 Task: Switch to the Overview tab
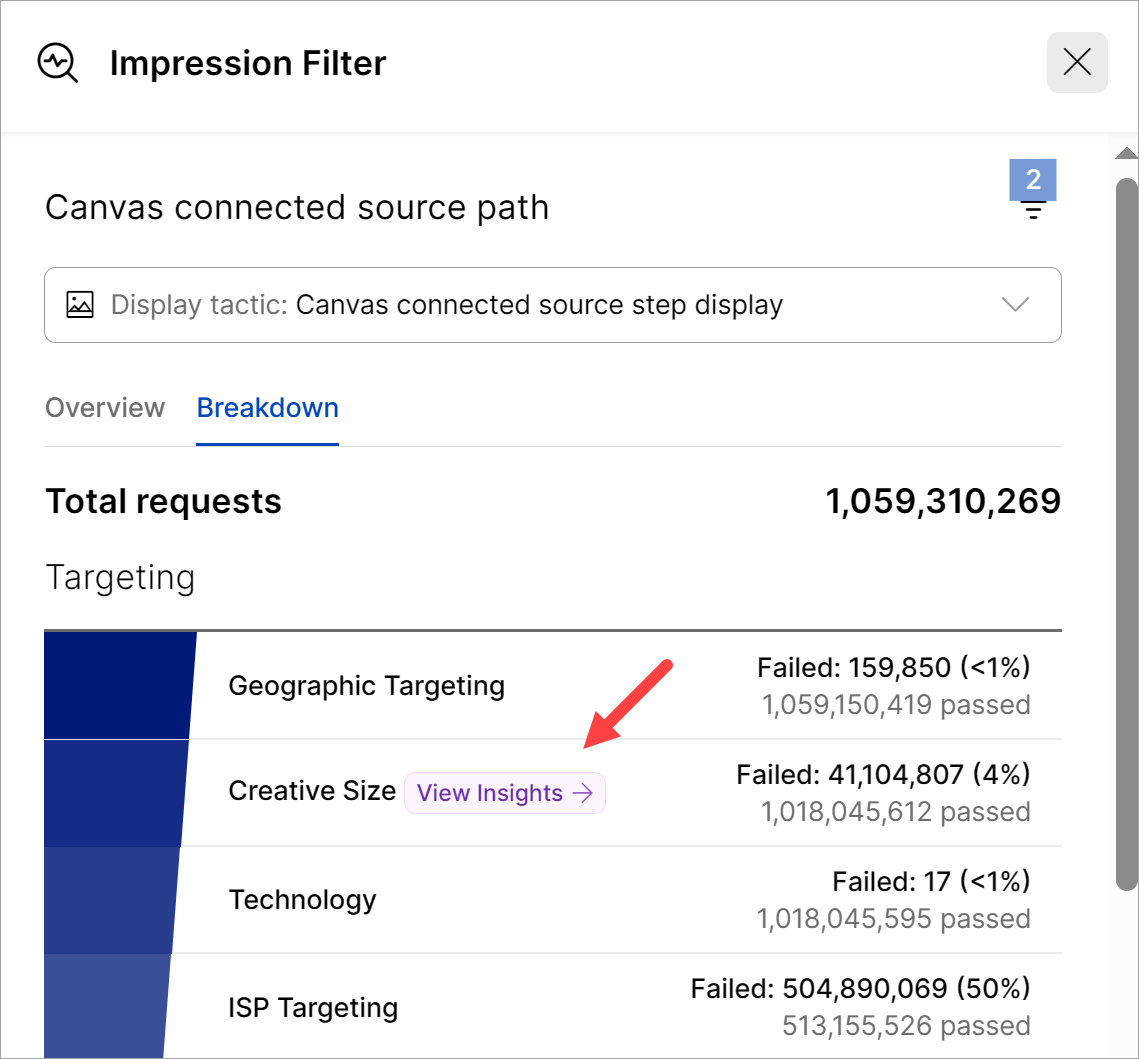tap(105, 408)
